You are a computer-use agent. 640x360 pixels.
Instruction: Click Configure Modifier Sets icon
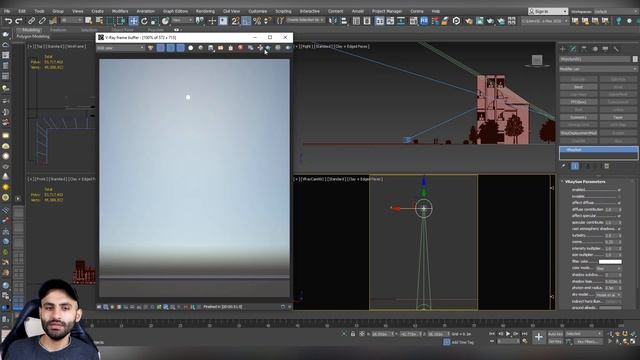coord(607,166)
